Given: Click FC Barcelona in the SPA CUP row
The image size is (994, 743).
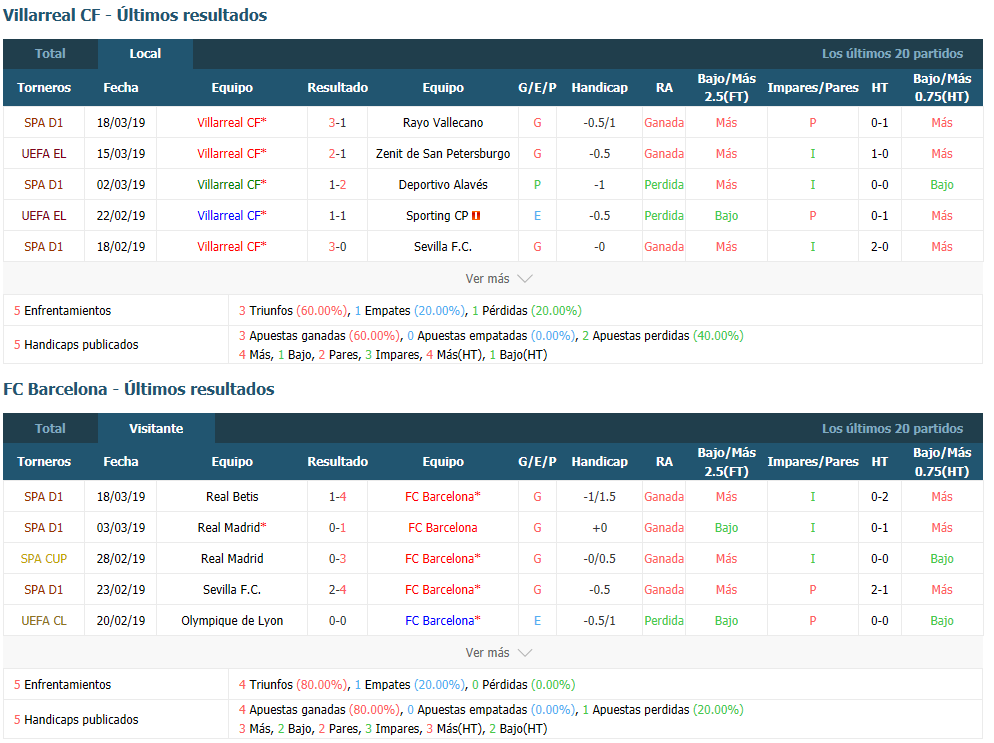Looking at the screenshot, I should [439, 559].
